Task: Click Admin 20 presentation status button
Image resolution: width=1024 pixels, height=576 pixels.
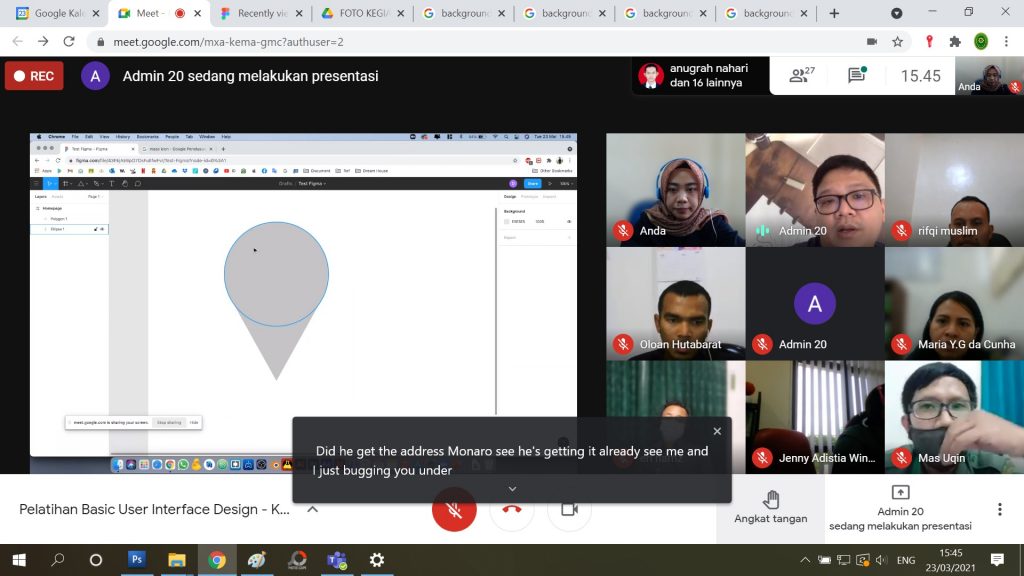Action: tap(899, 509)
